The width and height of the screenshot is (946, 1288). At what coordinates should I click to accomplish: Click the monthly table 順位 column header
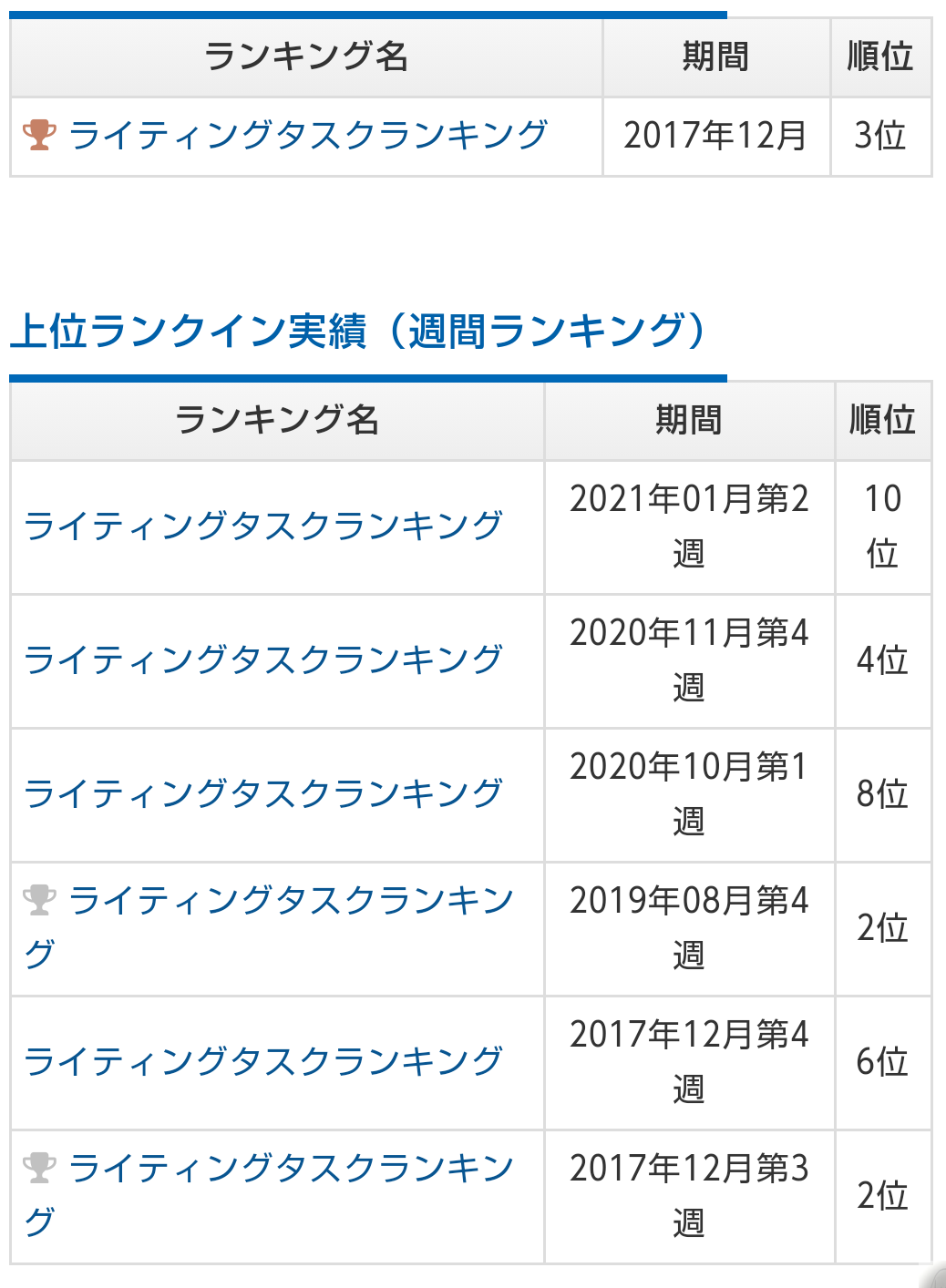click(880, 56)
